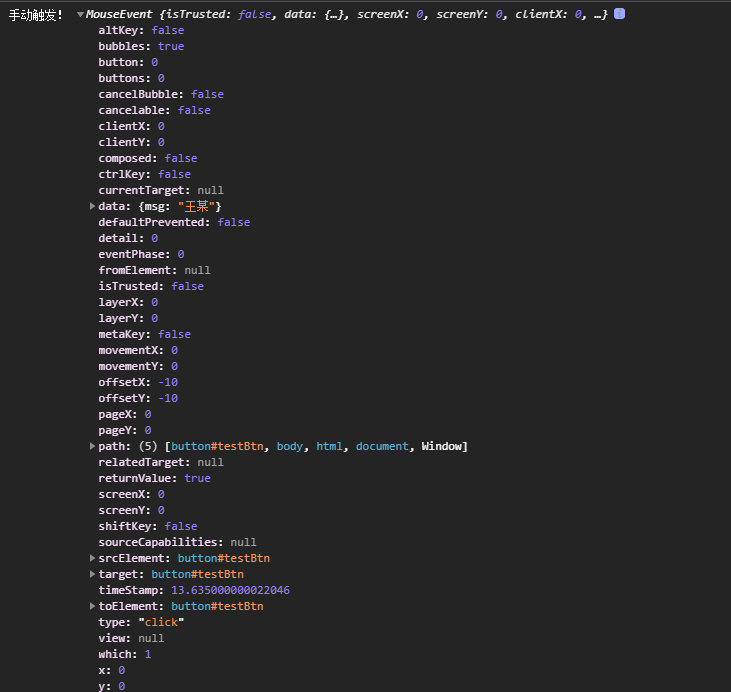
Task: Select the 'shiftKey: false' row
Action: [148, 526]
